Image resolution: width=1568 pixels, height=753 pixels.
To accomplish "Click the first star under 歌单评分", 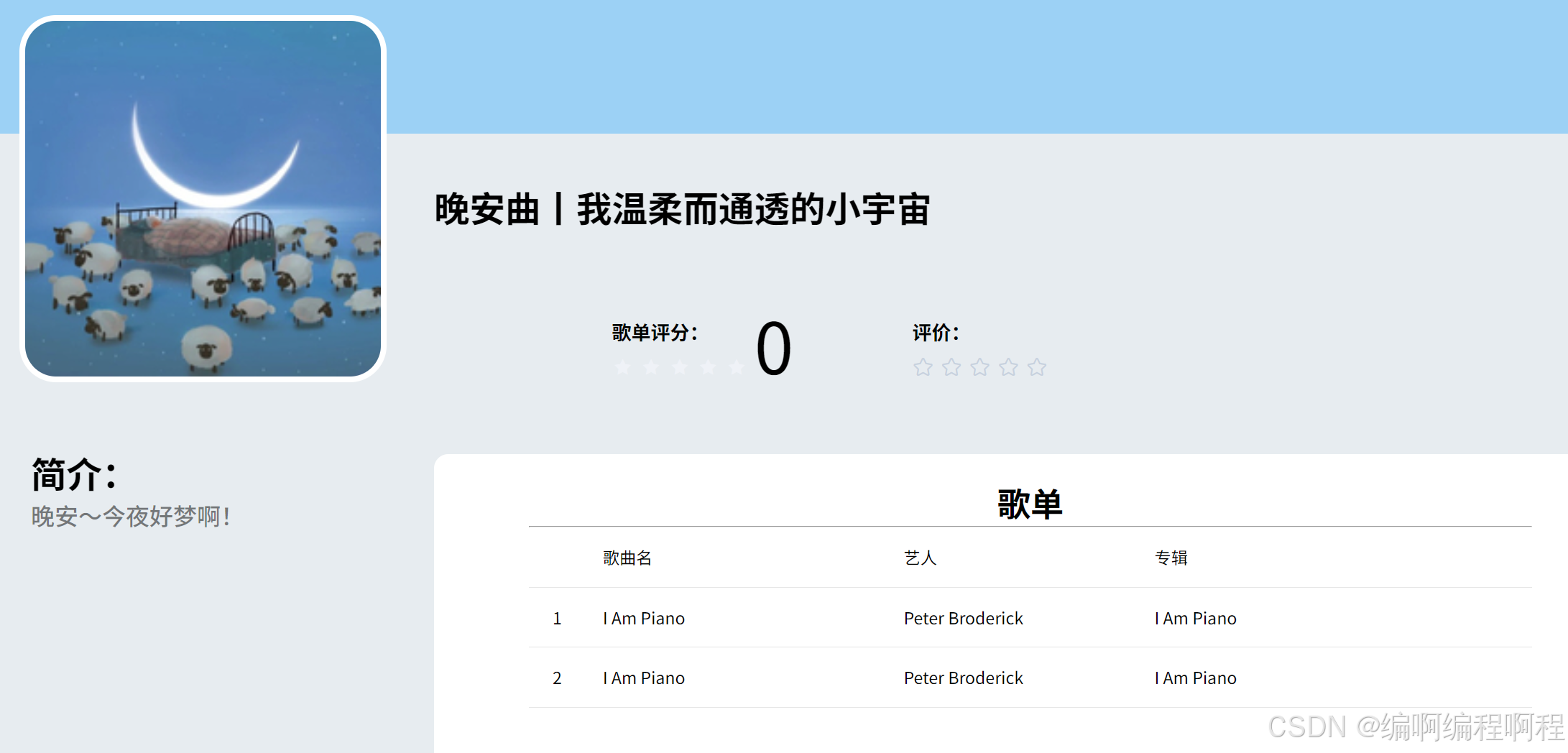I will 623,367.
